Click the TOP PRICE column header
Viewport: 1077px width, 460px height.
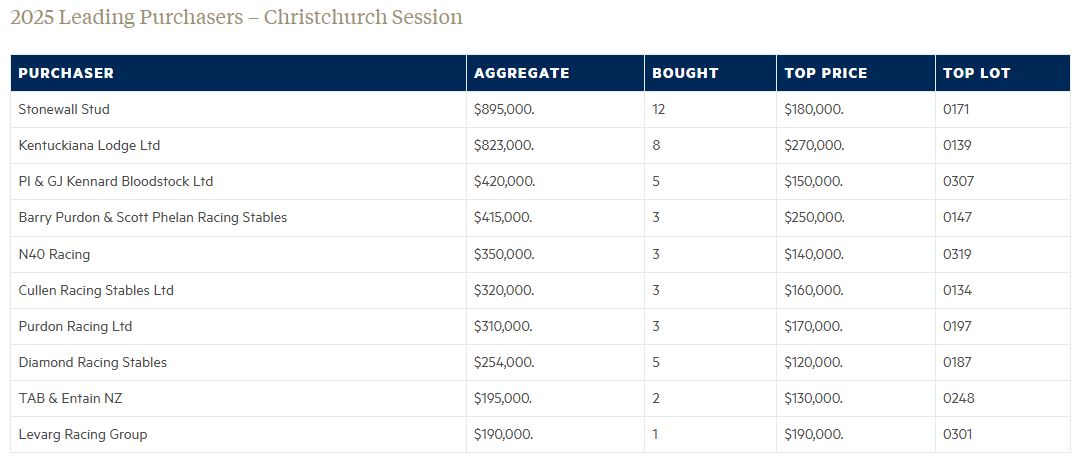click(x=826, y=73)
